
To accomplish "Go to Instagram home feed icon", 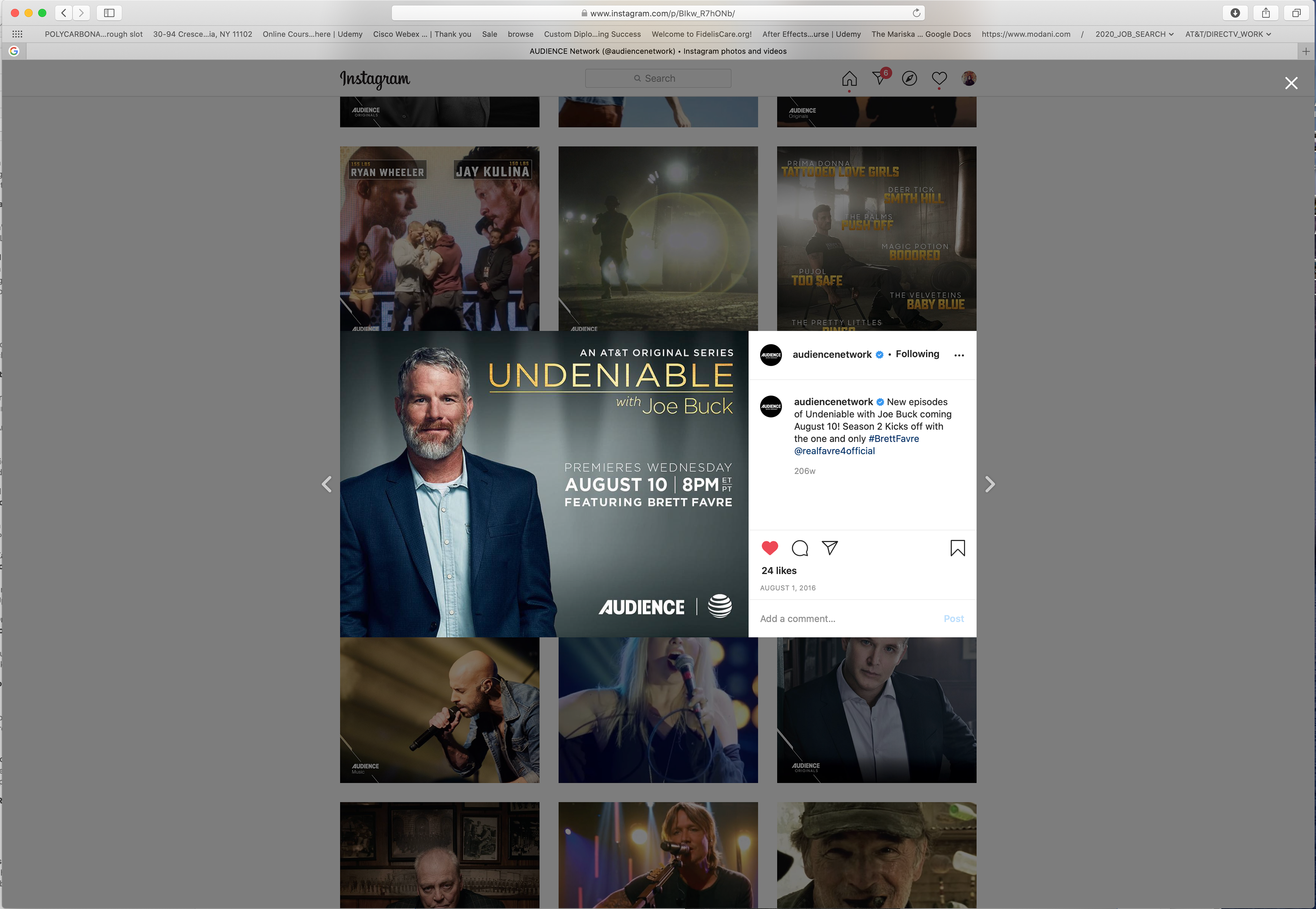I will coord(849,78).
